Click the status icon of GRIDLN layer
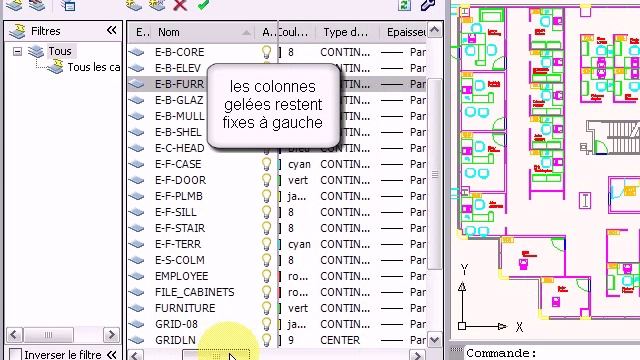 (137, 340)
